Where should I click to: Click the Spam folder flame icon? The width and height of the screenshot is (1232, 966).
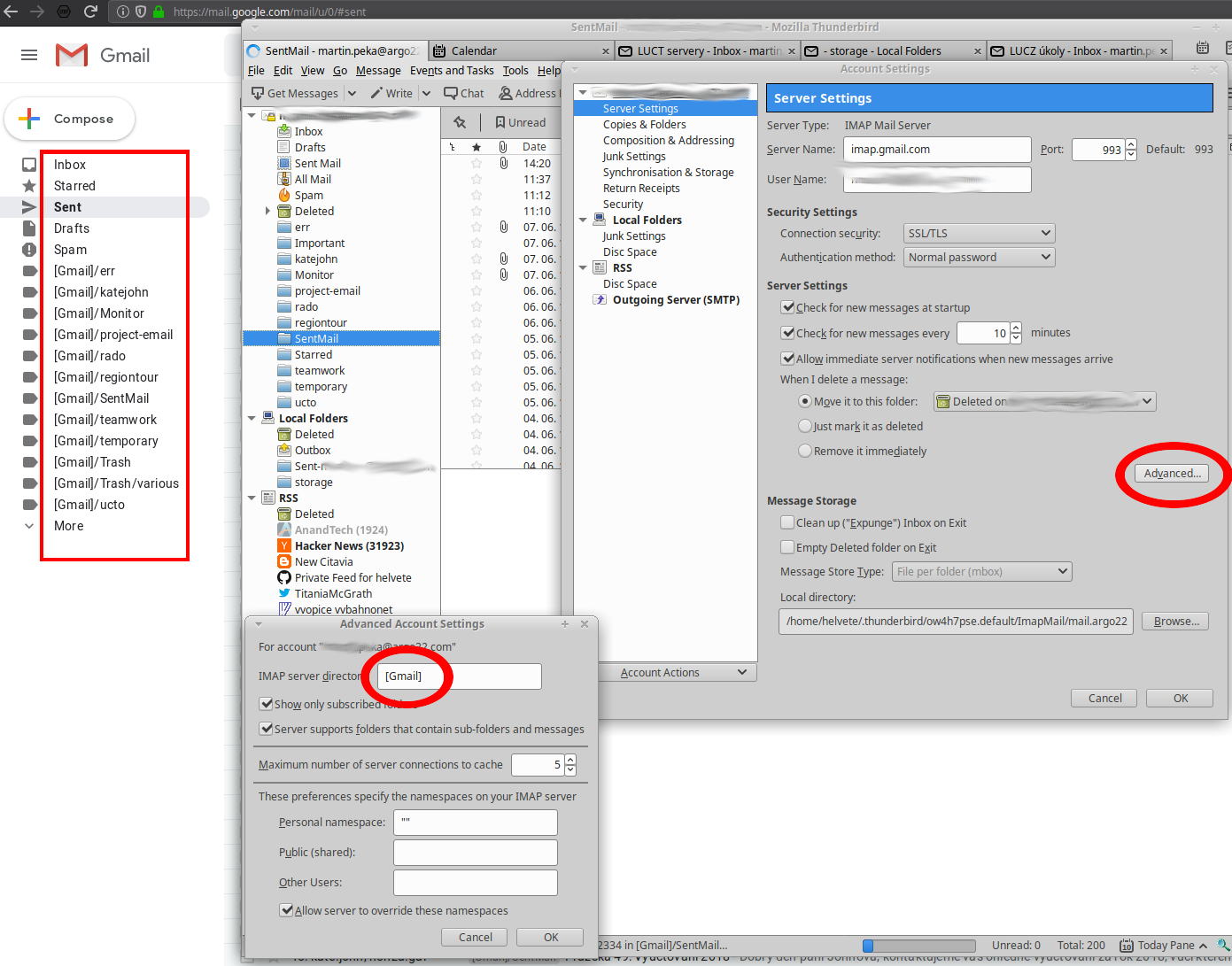pos(284,195)
